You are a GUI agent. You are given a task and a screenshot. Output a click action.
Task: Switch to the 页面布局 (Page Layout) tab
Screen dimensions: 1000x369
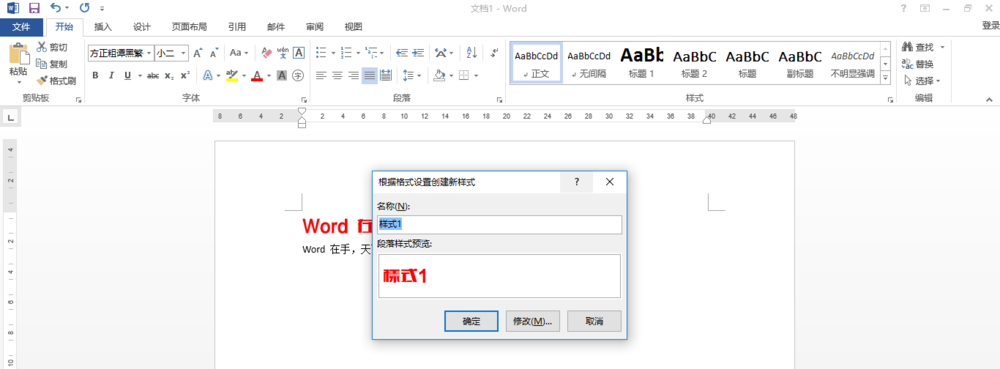coord(189,27)
